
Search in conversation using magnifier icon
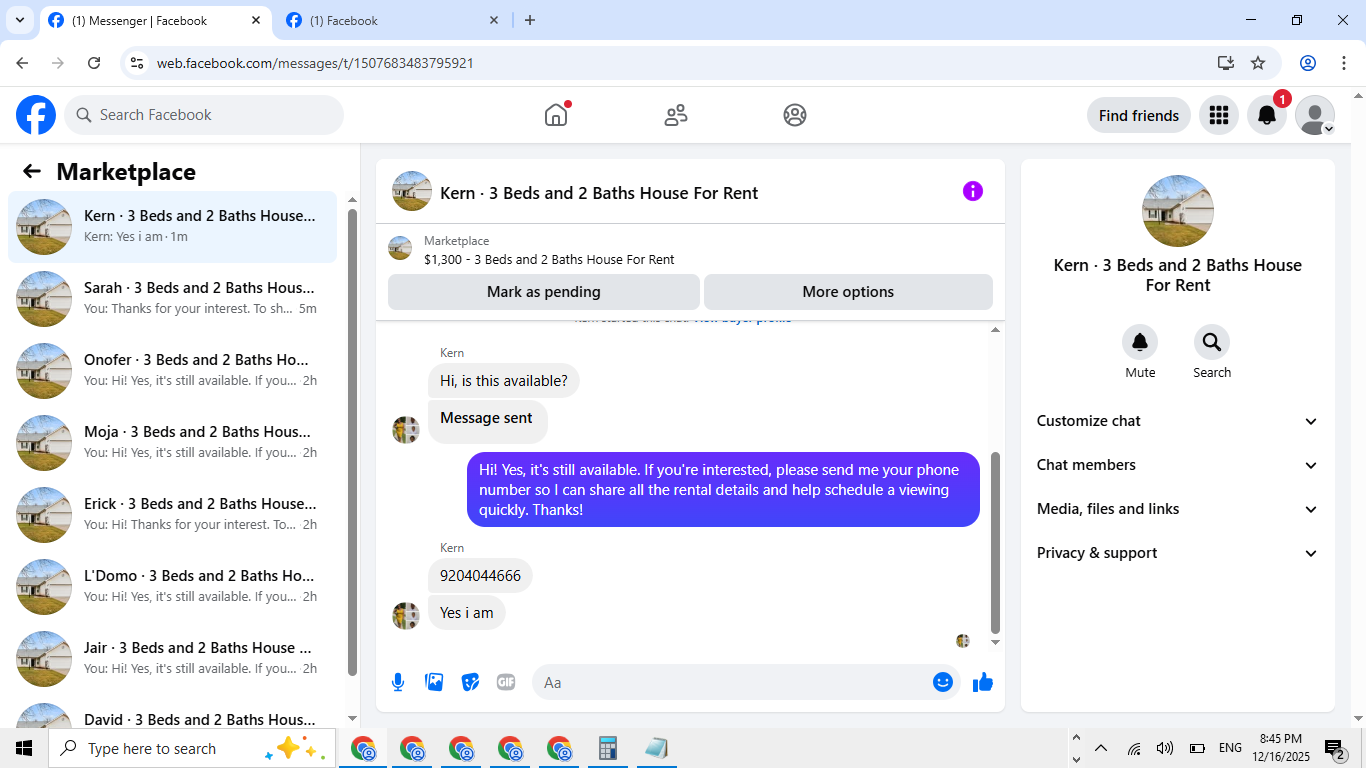(1212, 343)
